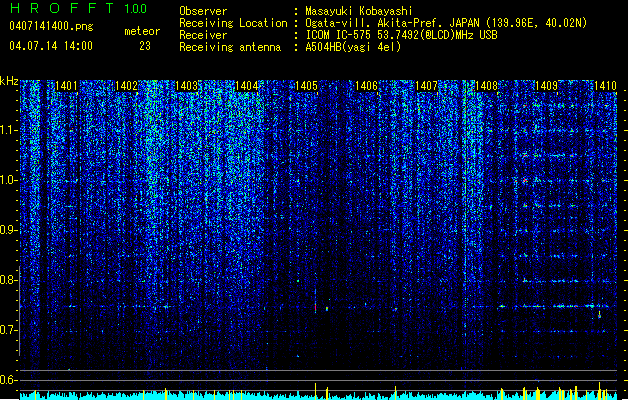Click the 0.7 frequency axis label
Image resolution: width=629 pixels, height=400 pixels.
coord(7,330)
